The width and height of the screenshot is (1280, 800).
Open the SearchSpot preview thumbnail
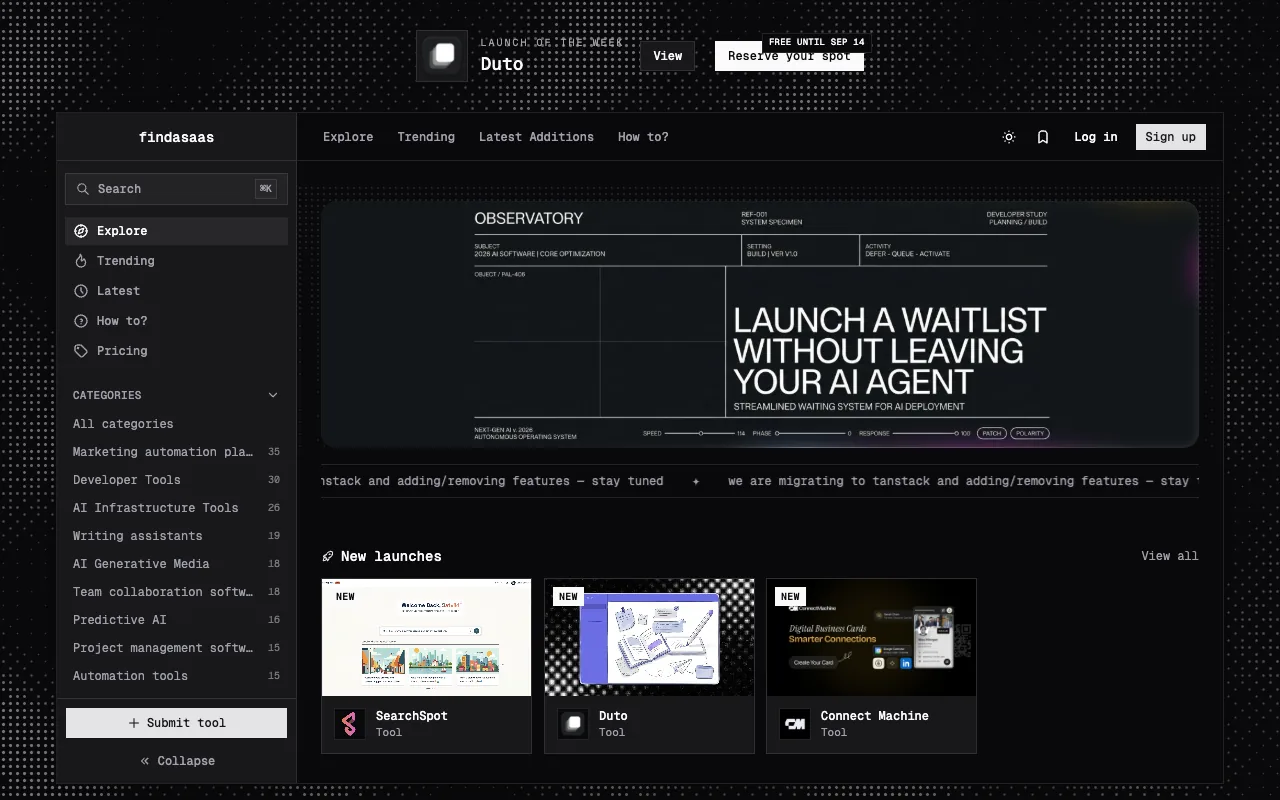[427, 637]
